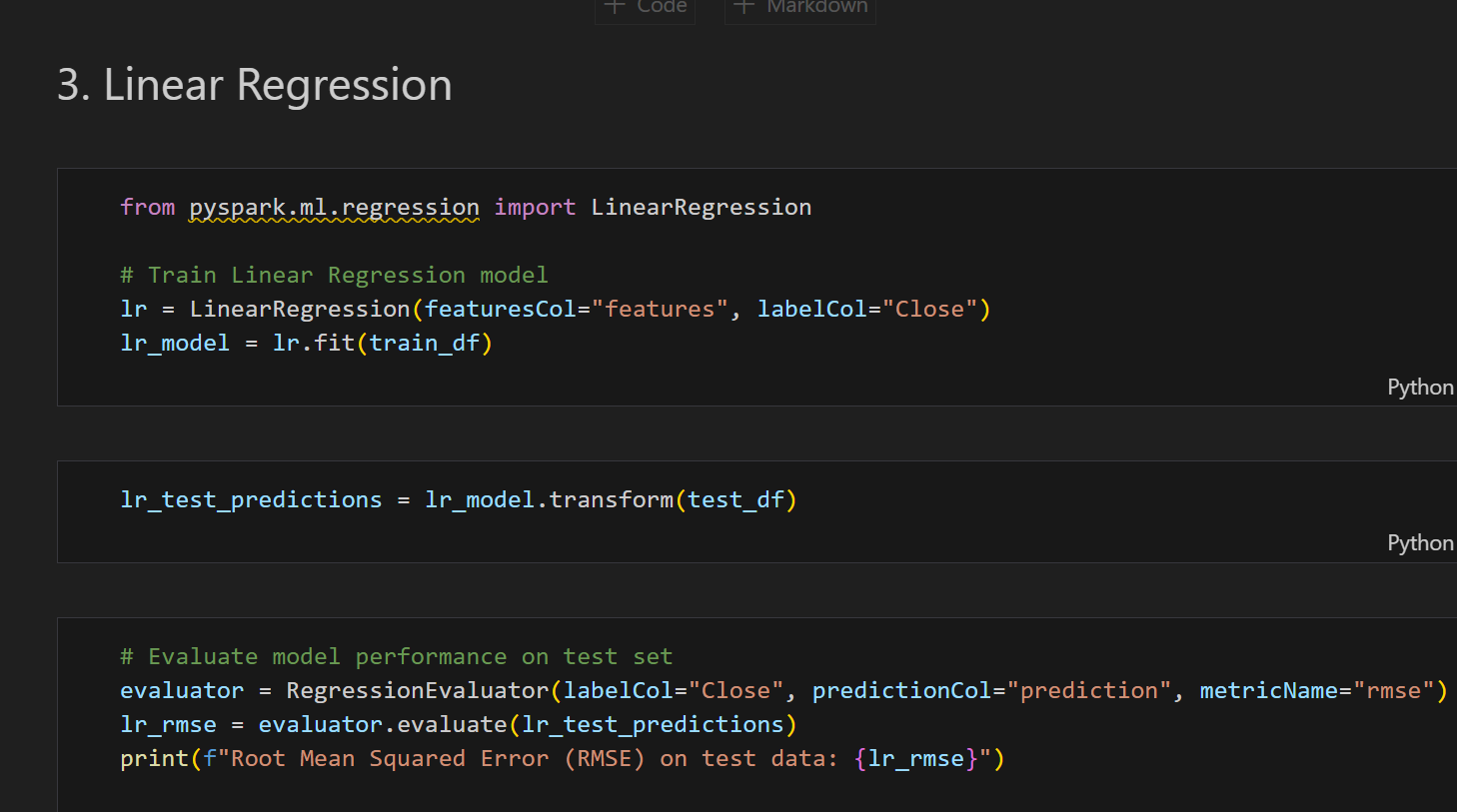
Task: Click the plus Code button
Action: point(646,8)
